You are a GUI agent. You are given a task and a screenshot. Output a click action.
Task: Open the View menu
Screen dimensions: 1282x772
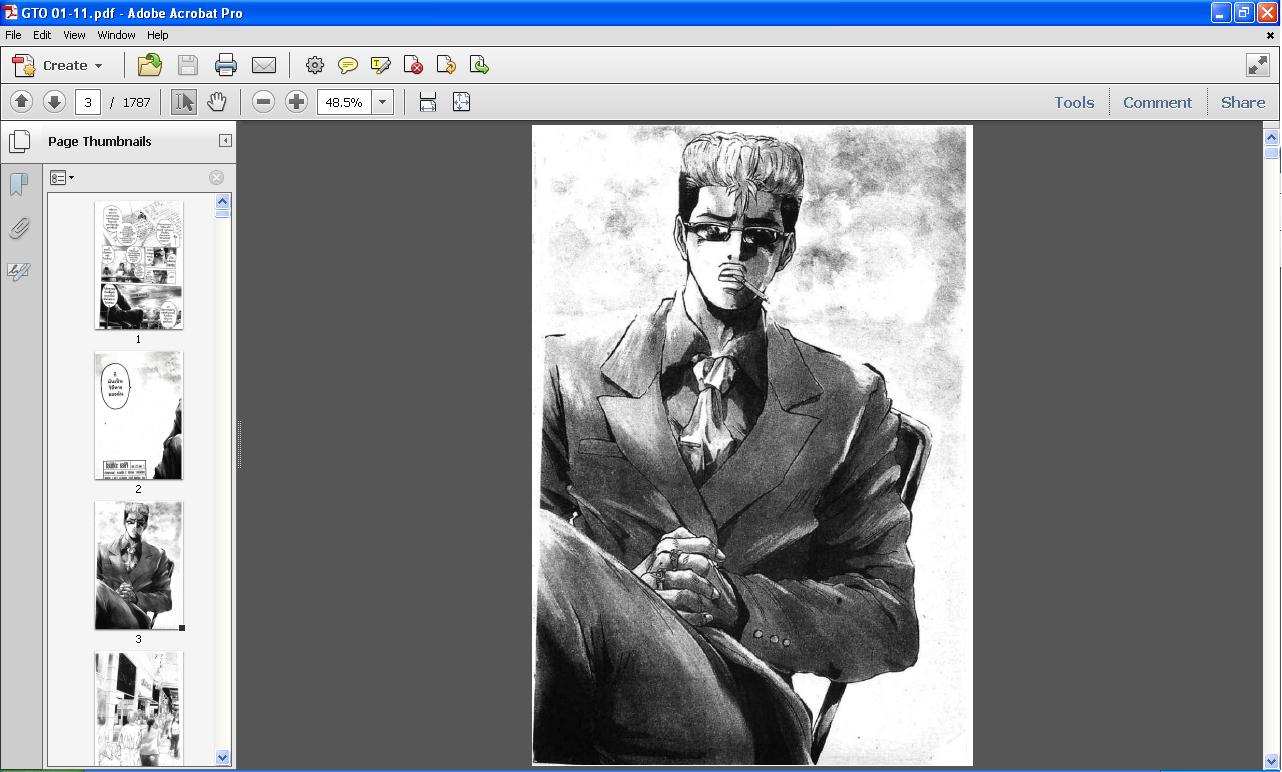[x=74, y=35]
